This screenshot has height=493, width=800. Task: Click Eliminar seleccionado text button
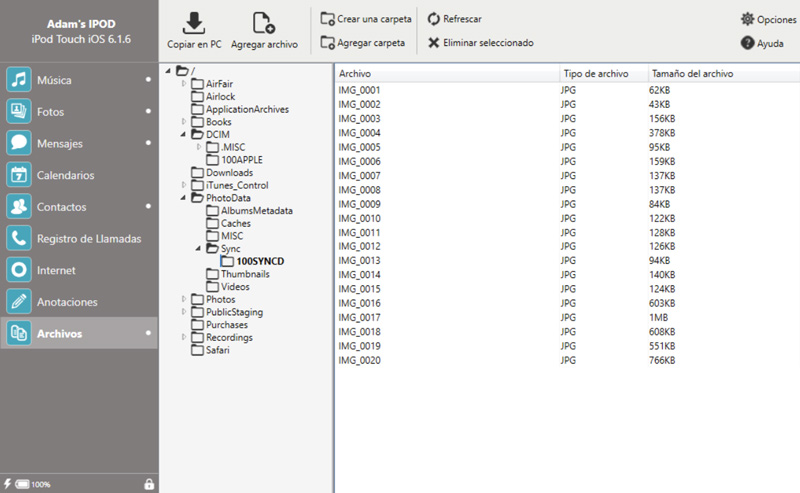(488, 43)
